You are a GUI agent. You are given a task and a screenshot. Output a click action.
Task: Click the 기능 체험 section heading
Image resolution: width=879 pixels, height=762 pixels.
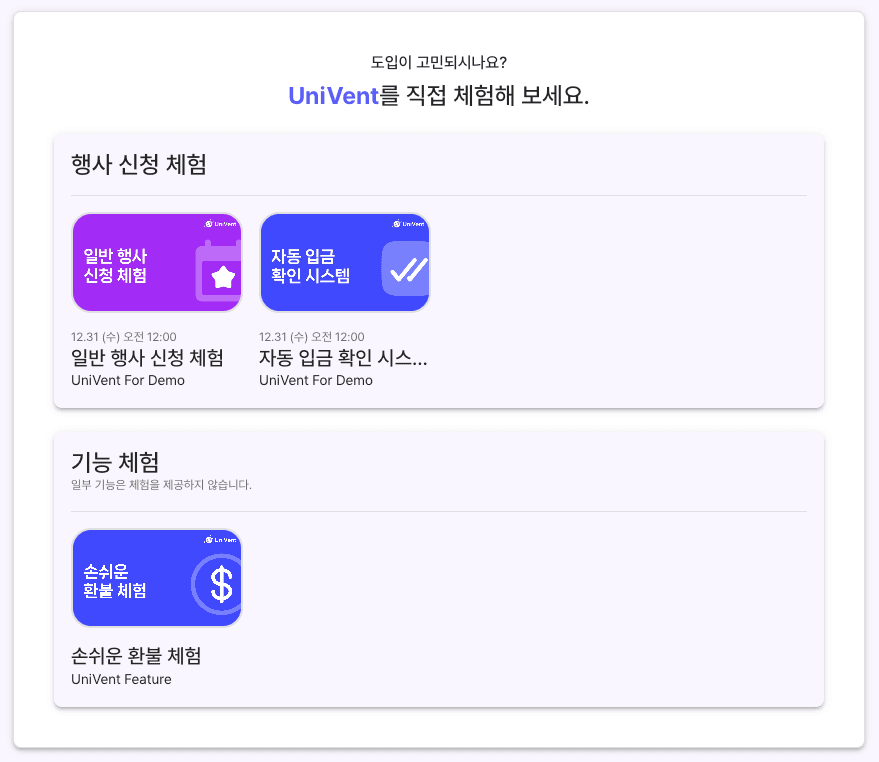pos(115,463)
